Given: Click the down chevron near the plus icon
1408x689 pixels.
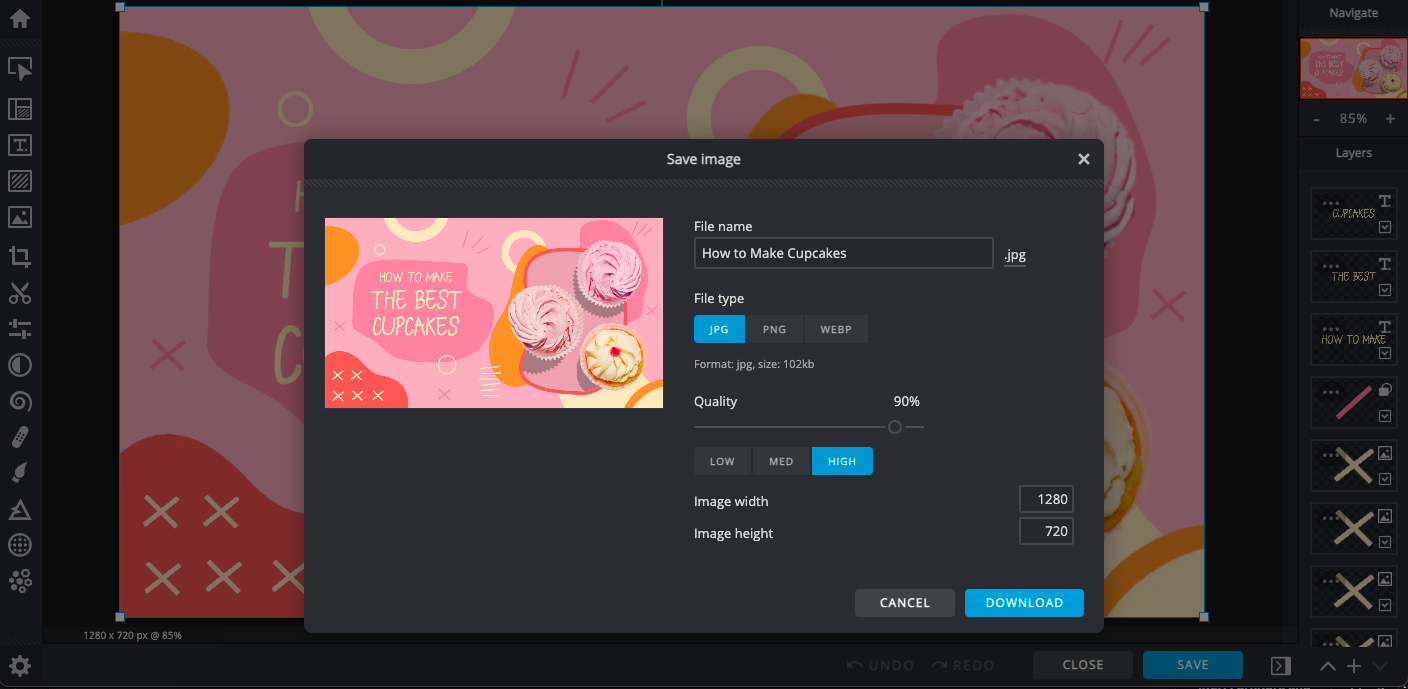Looking at the screenshot, I should coord(1380,666).
